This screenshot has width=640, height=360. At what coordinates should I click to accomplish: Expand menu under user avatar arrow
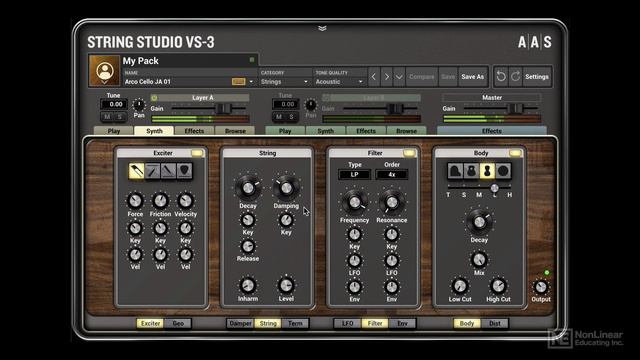[104, 82]
